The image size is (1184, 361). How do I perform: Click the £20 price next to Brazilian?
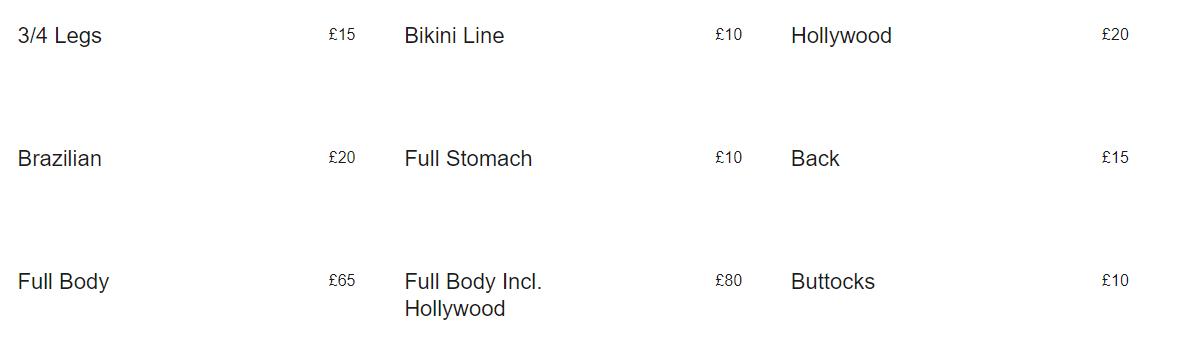point(342,157)
